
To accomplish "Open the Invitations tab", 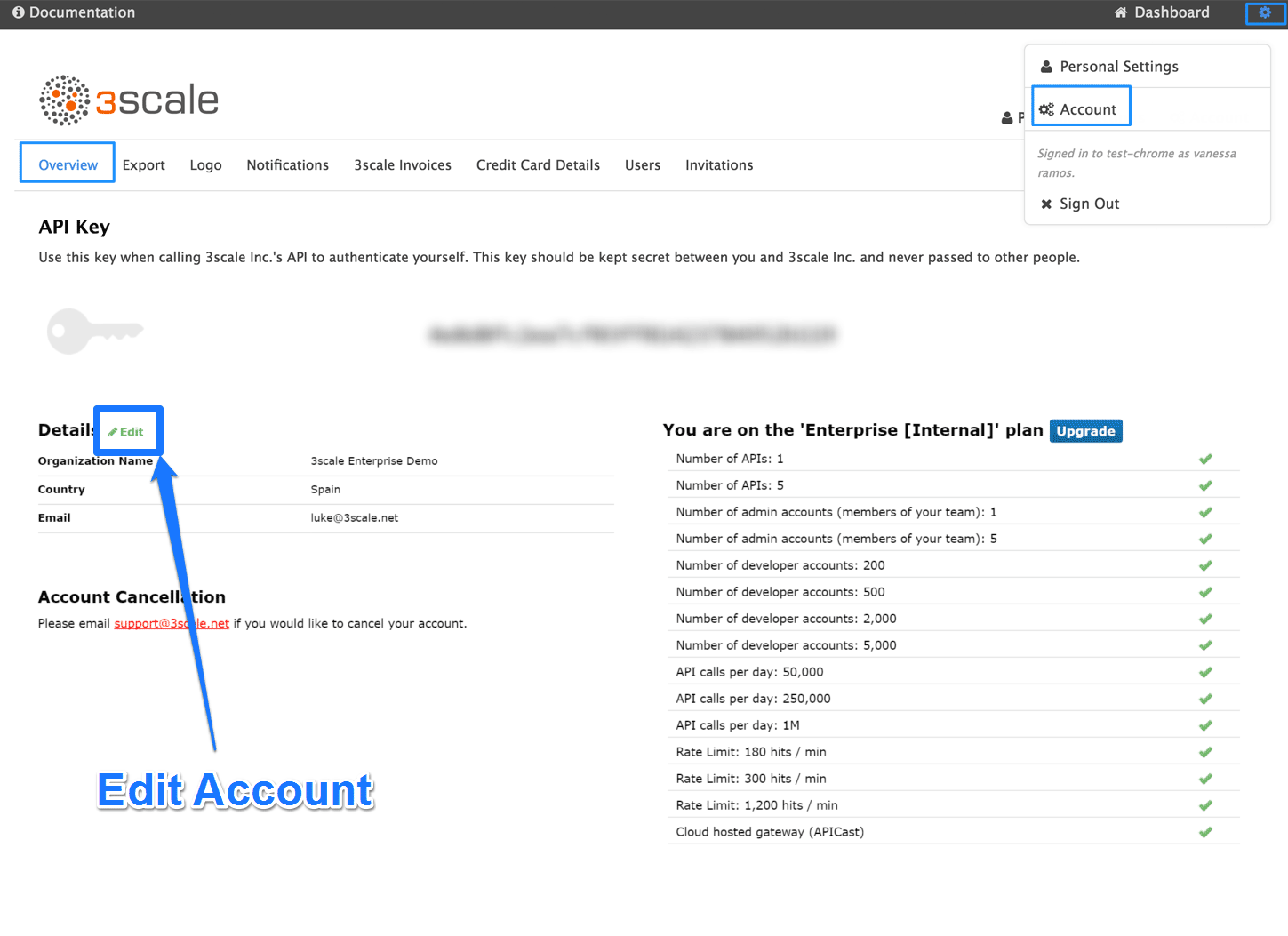I will coord(719,165).
